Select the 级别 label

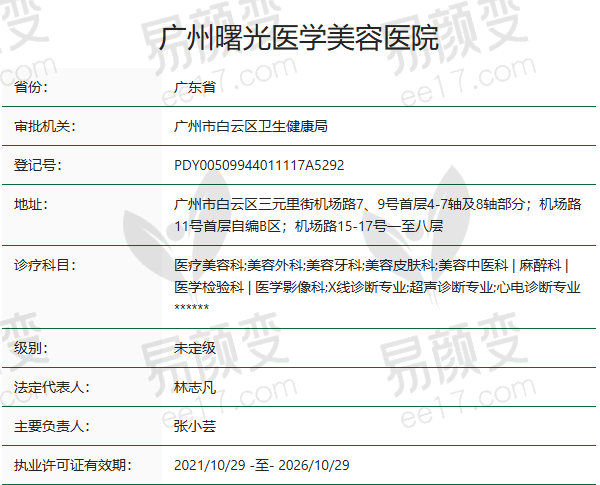31,348
